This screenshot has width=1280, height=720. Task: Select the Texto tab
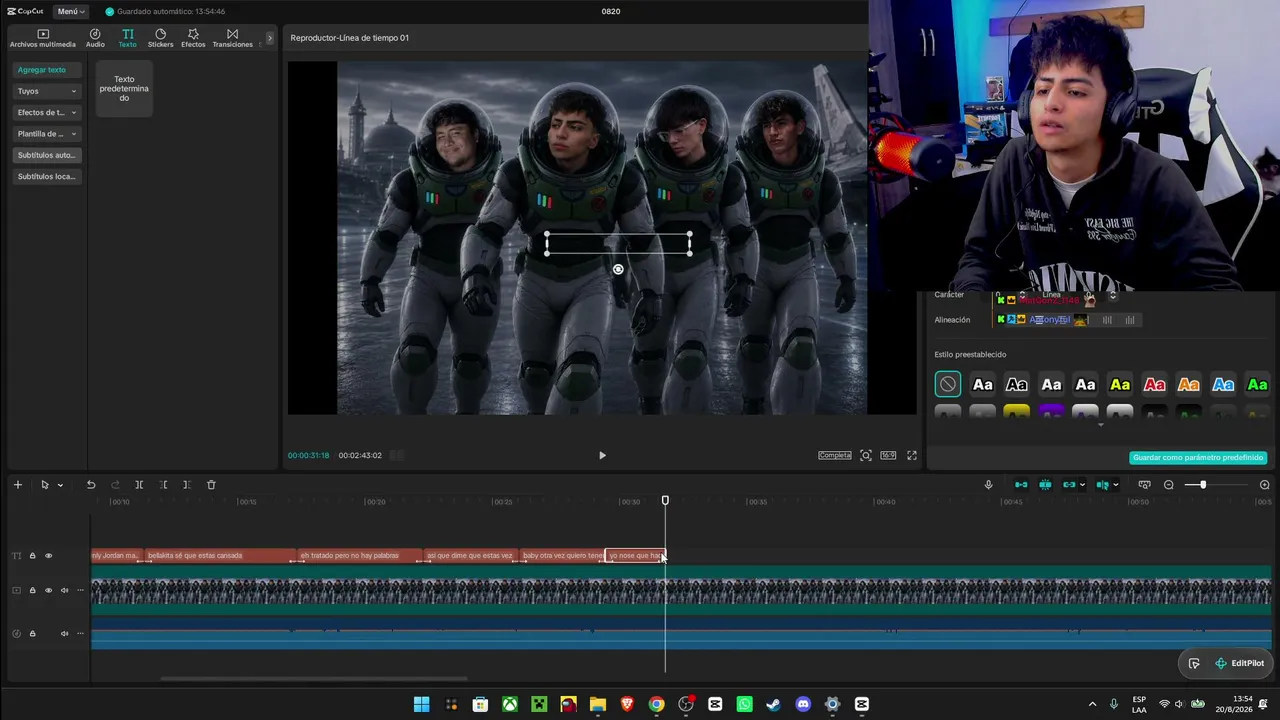128,38
